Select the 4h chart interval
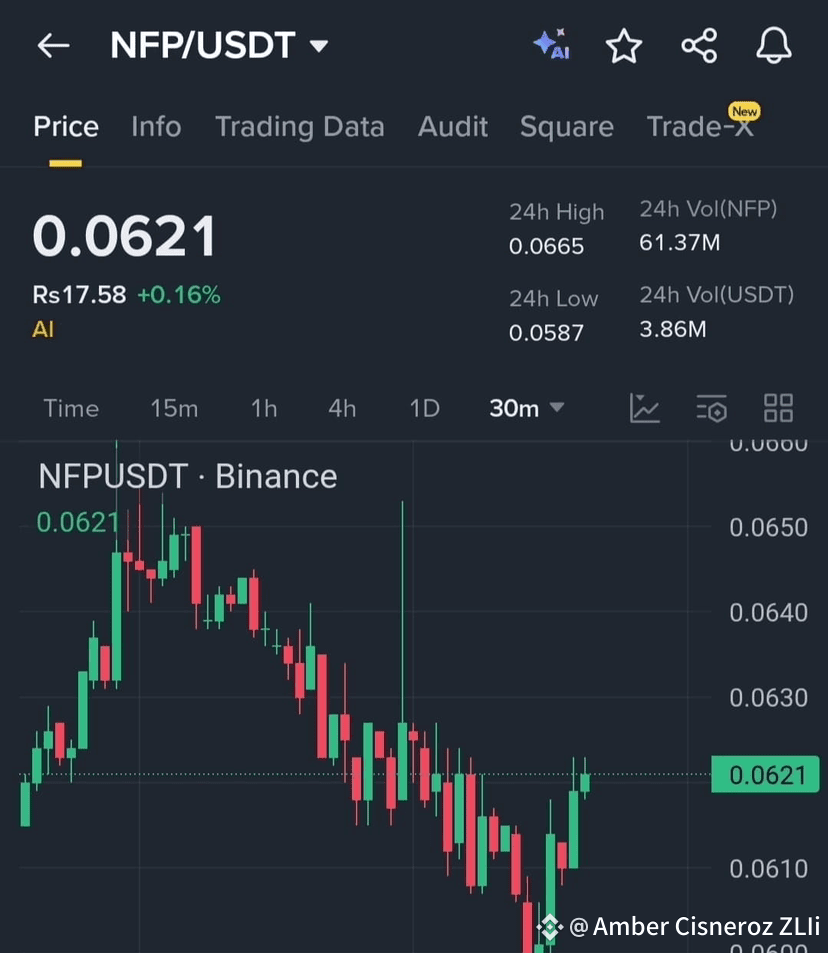 point(342,408)
